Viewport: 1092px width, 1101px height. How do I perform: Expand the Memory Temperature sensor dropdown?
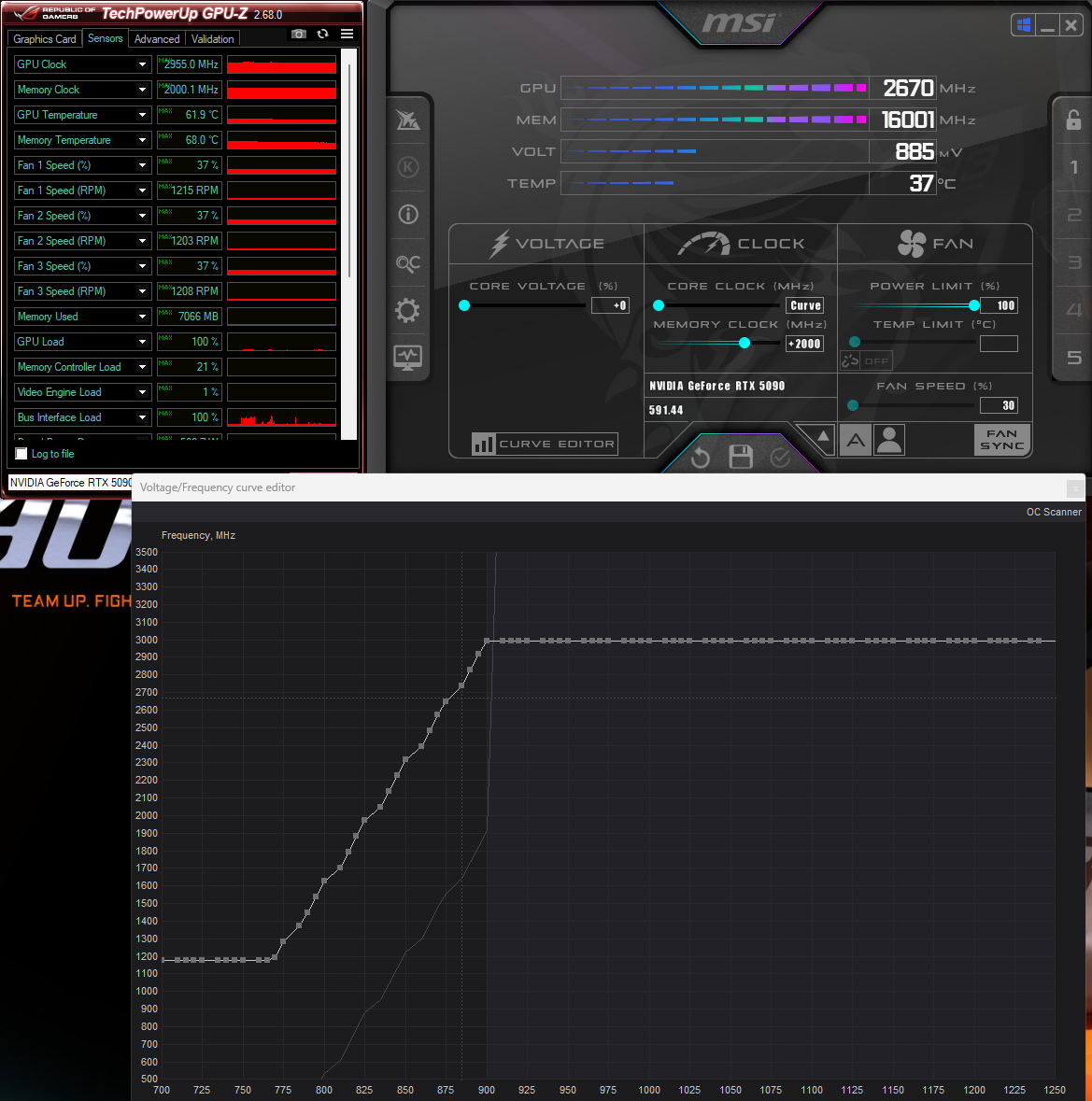143,140
